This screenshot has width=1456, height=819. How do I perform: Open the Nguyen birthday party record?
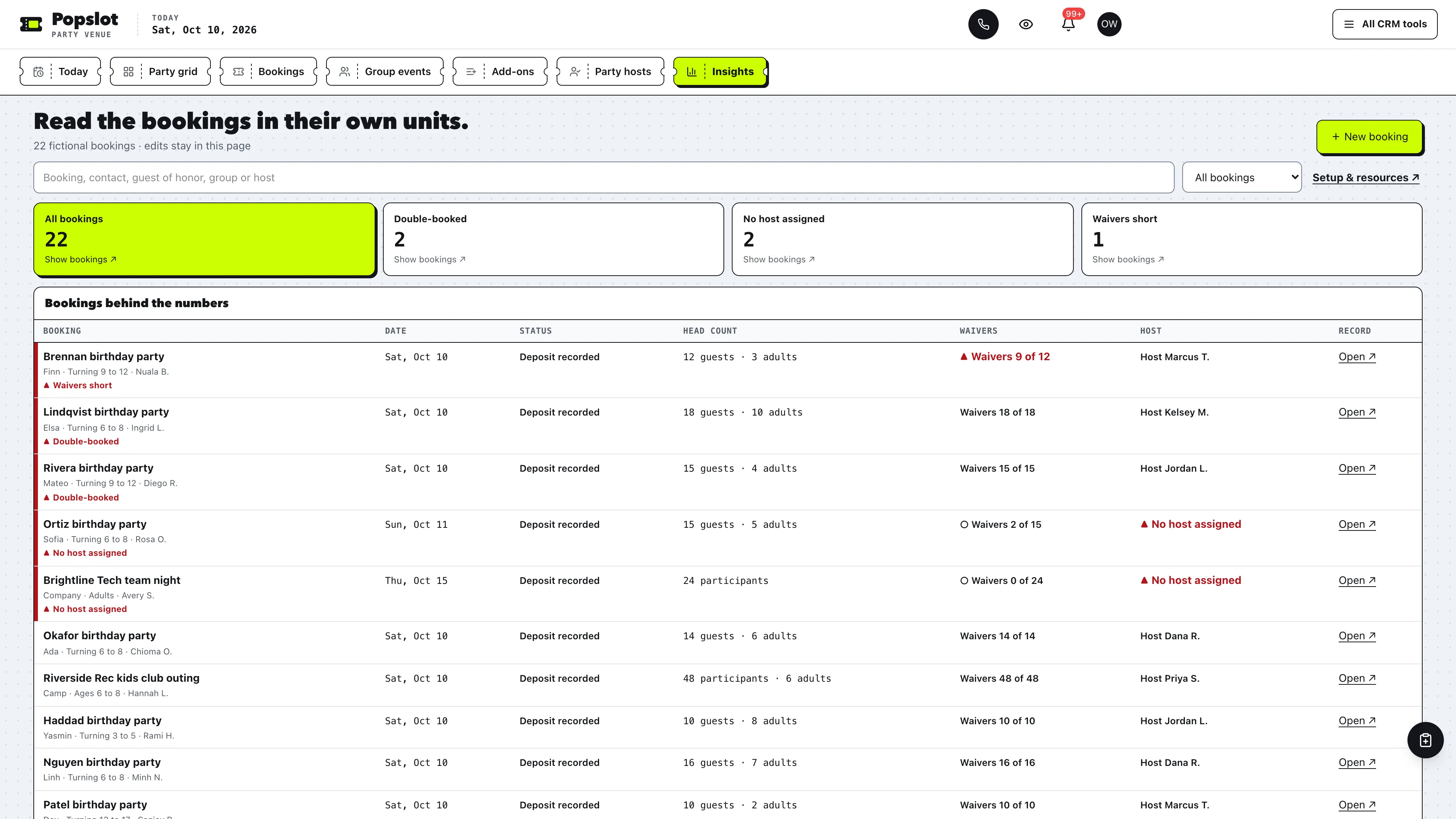coord(1357,763)
